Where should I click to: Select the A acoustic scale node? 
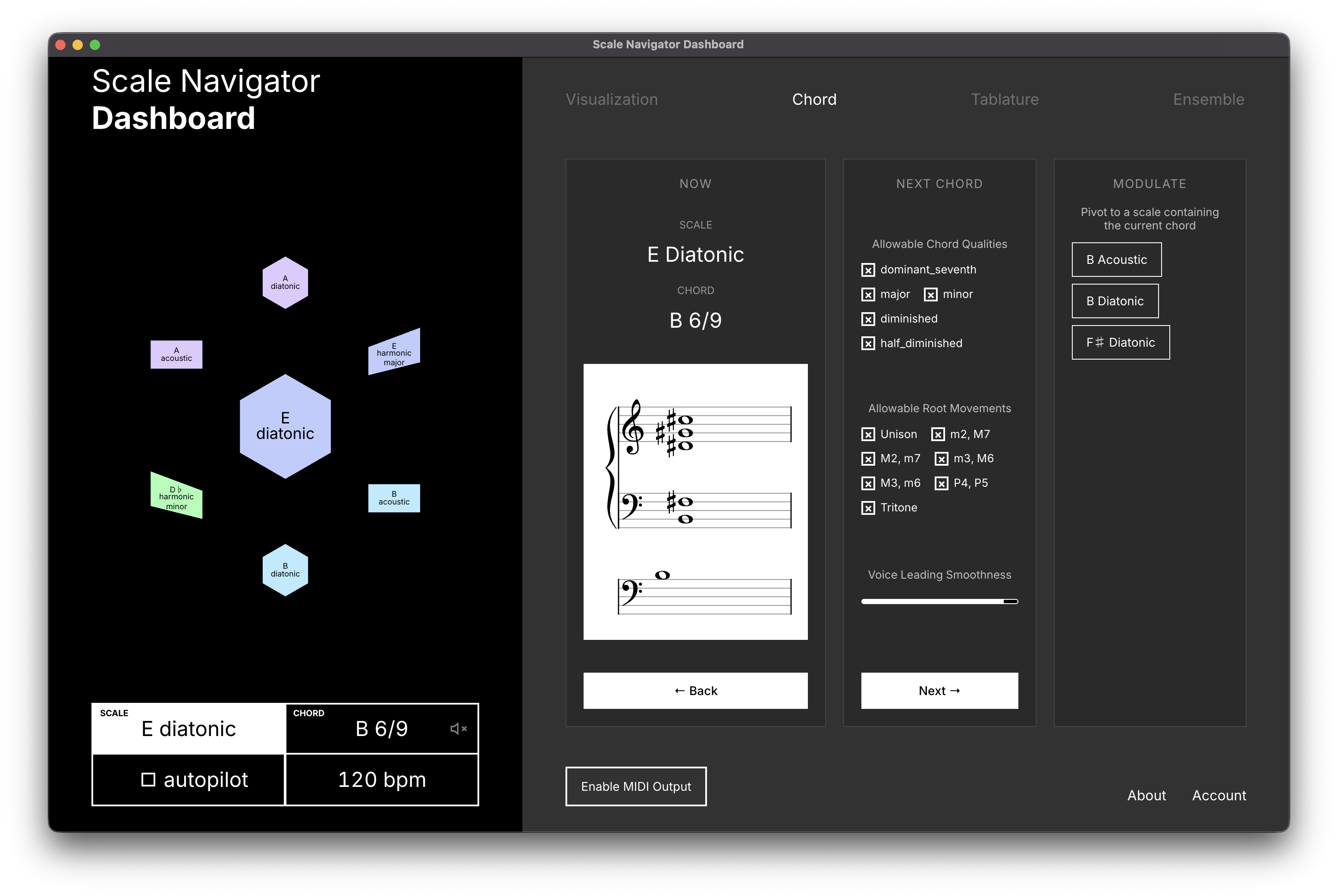(x=176, y=354)
